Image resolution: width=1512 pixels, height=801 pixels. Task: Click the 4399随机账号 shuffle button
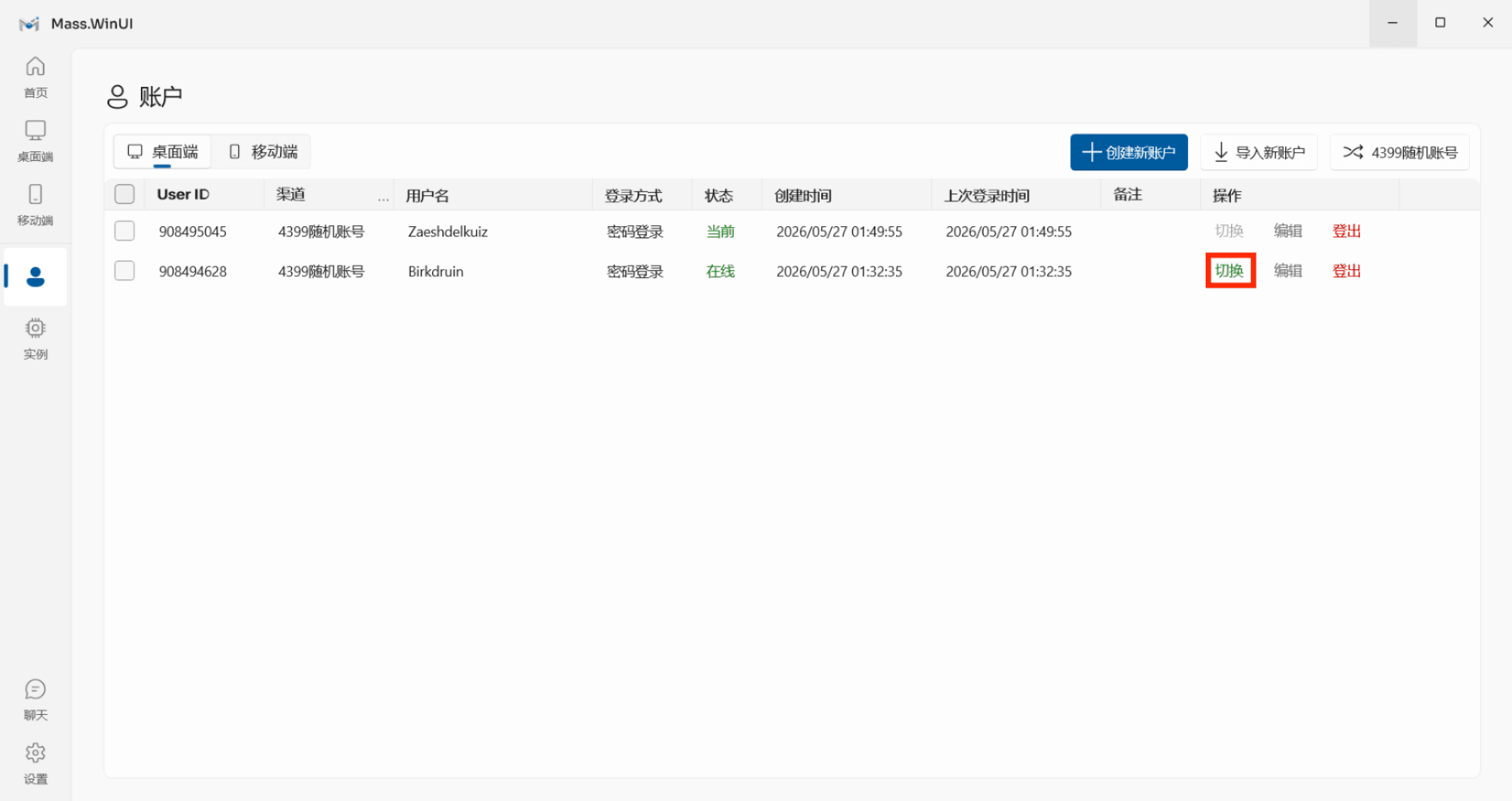tap(1400, 152)
